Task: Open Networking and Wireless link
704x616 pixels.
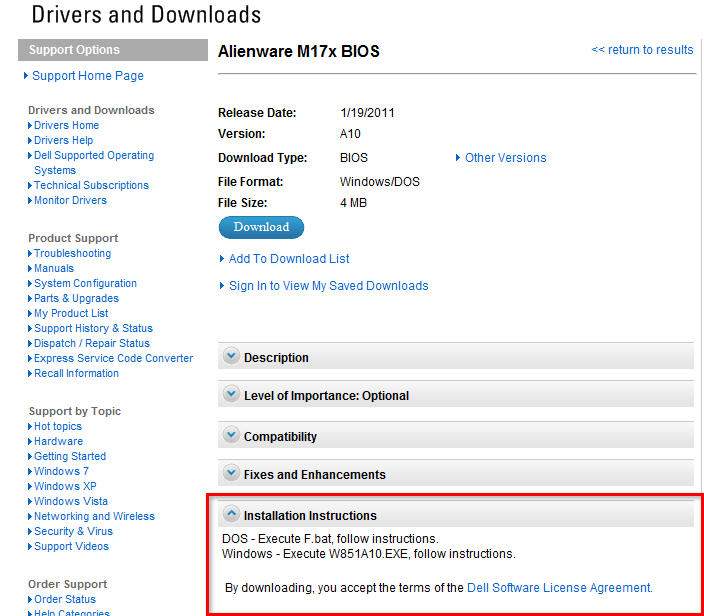Action: click(94, 516)
